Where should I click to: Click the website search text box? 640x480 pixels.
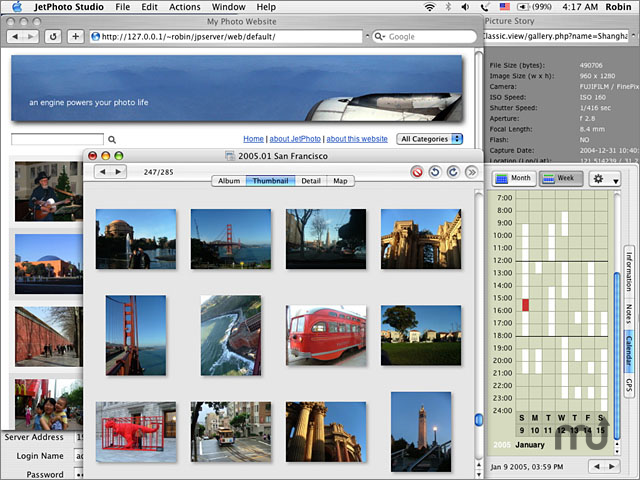[x=58, y=139]
